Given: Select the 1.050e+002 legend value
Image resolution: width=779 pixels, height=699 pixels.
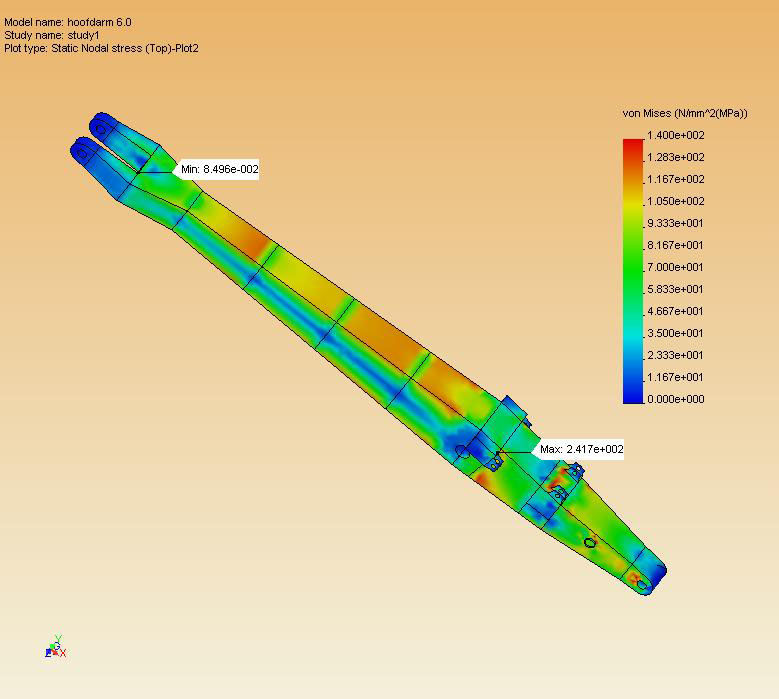Looking at the screenshot, I should (x=676, y=201).
